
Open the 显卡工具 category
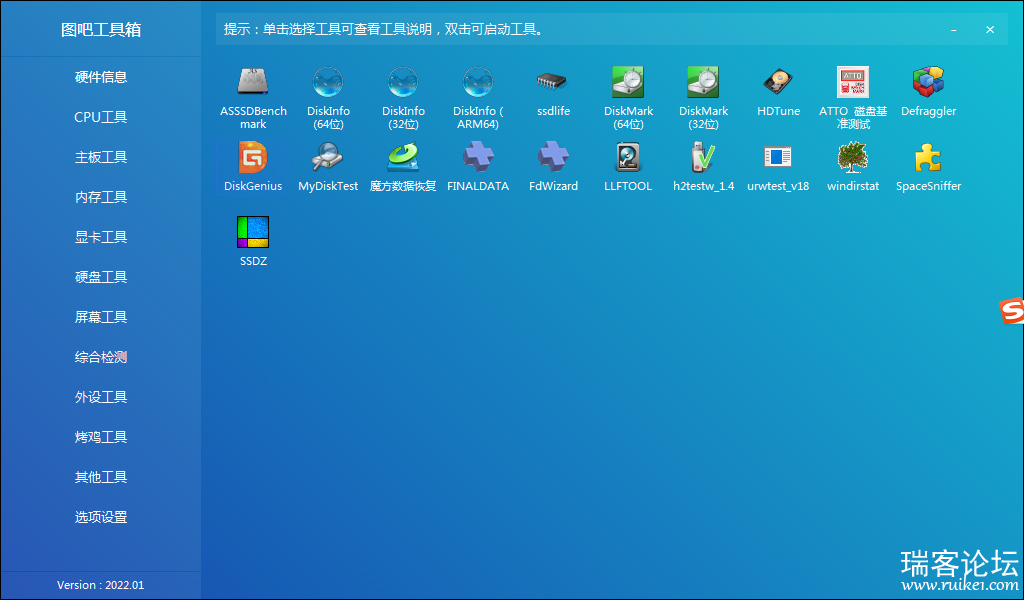tap(101, 237)
